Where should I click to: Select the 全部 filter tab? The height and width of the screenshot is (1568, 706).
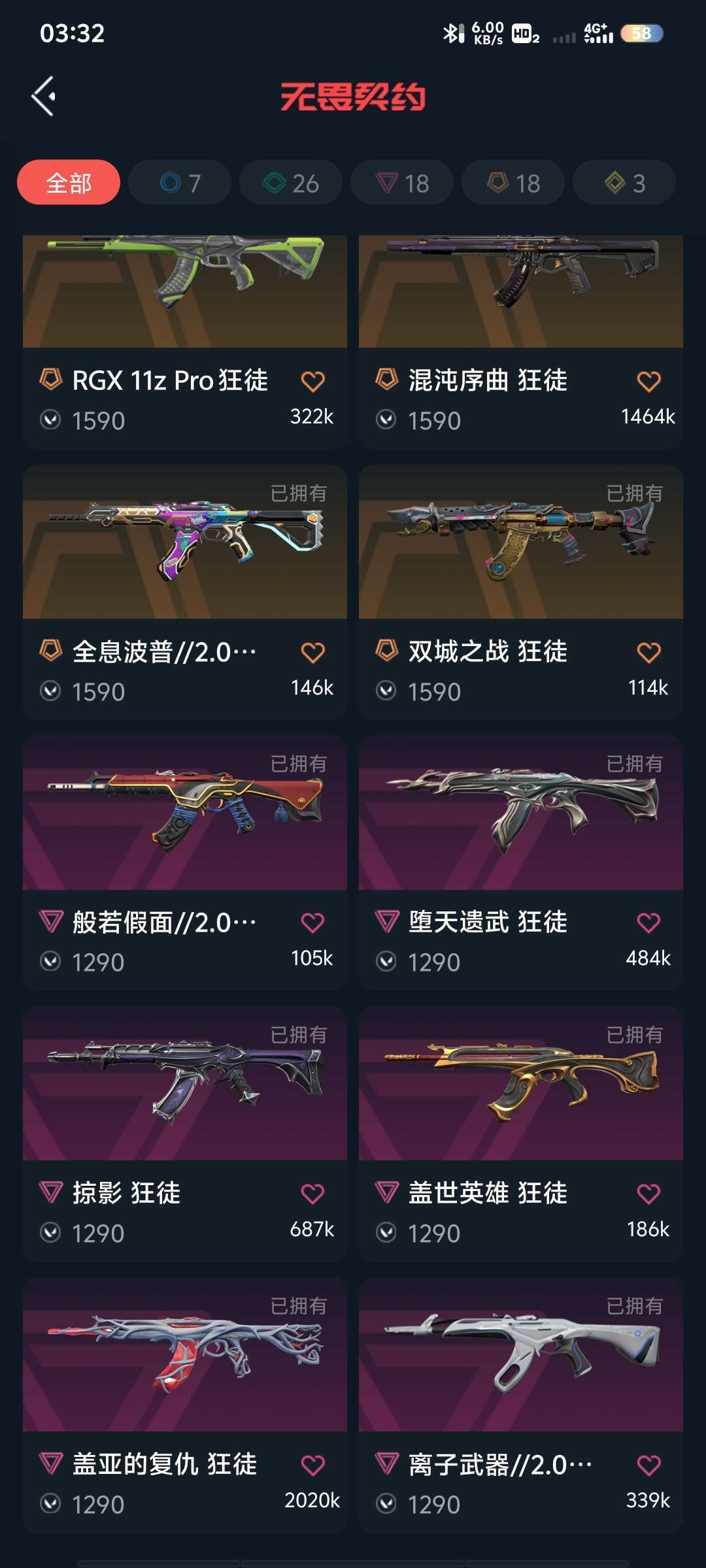[69, 182]
